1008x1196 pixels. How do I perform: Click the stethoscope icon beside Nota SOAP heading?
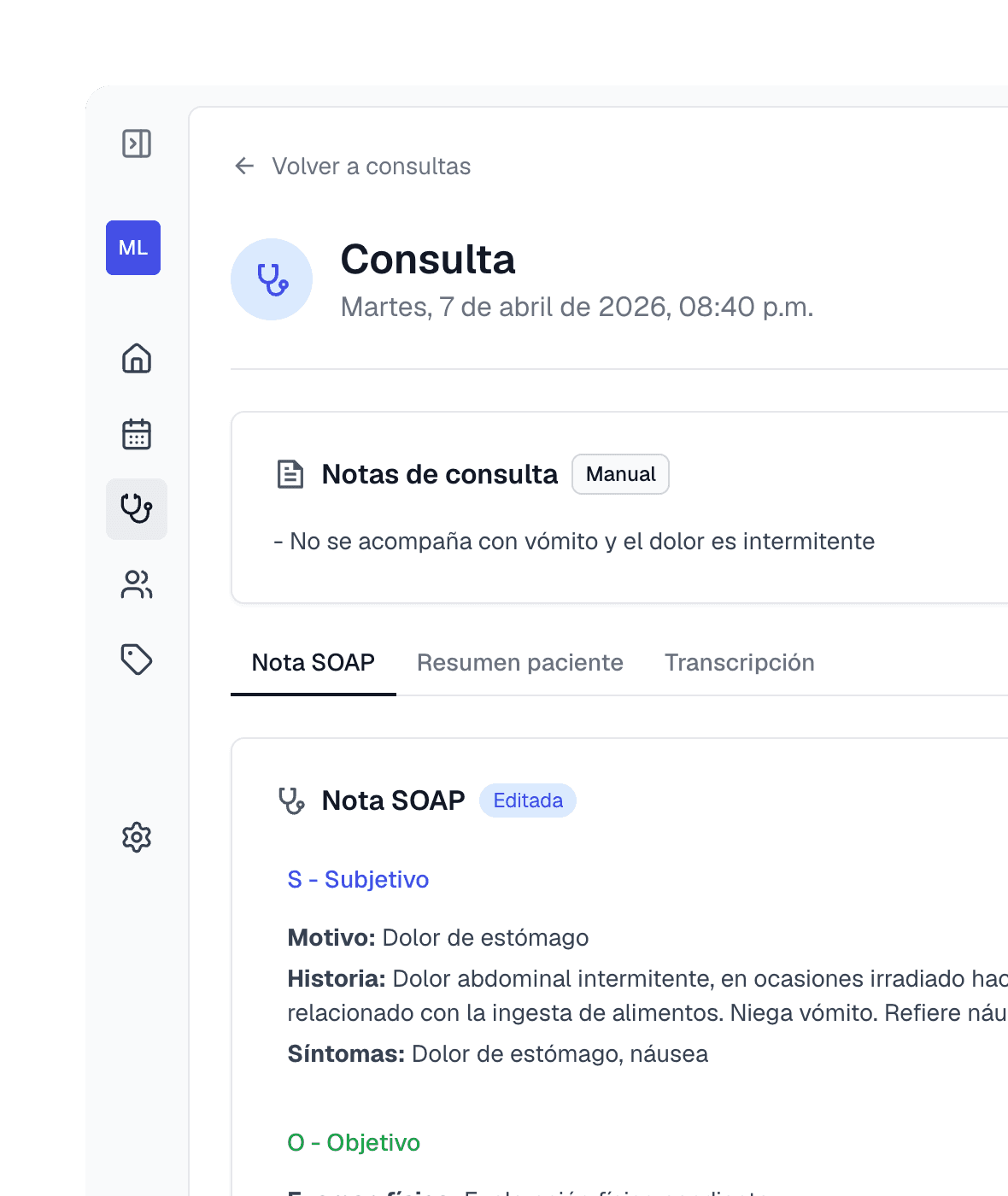[291, 800]
